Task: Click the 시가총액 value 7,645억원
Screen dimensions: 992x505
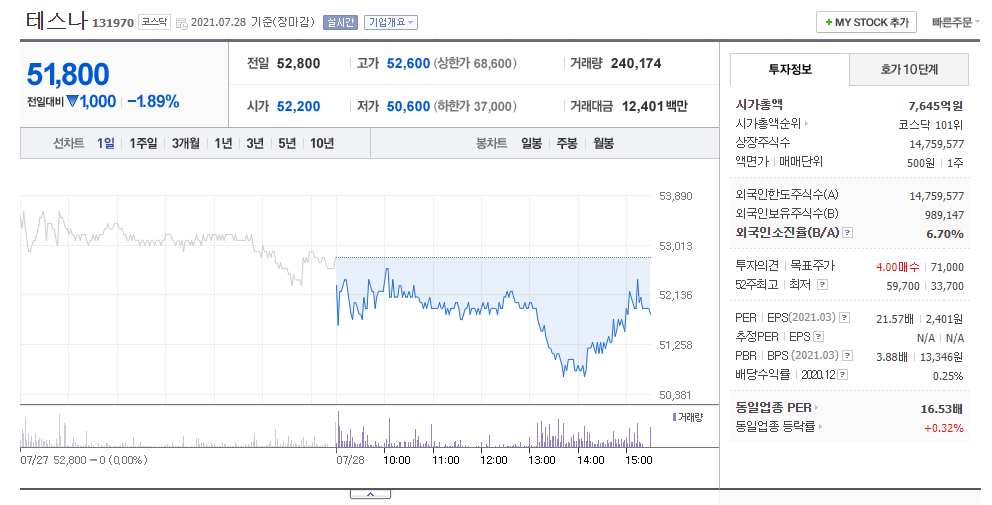Action: [936, 106]
